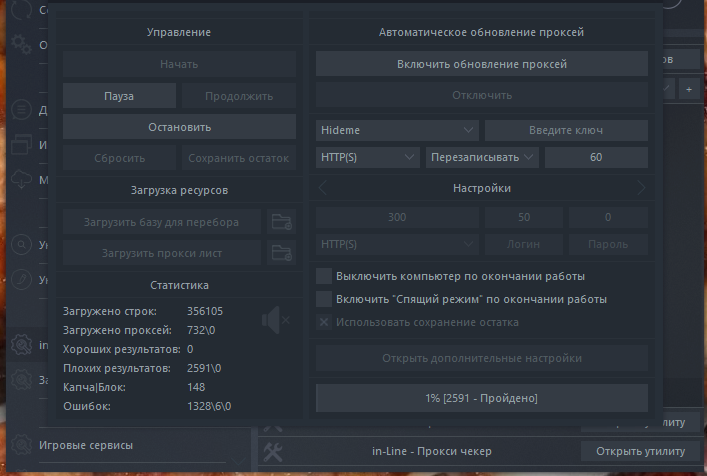Click the cloud download icon in left sidebar
The height and width of the screenshot is (476, 707).
[x=21, y=179]
